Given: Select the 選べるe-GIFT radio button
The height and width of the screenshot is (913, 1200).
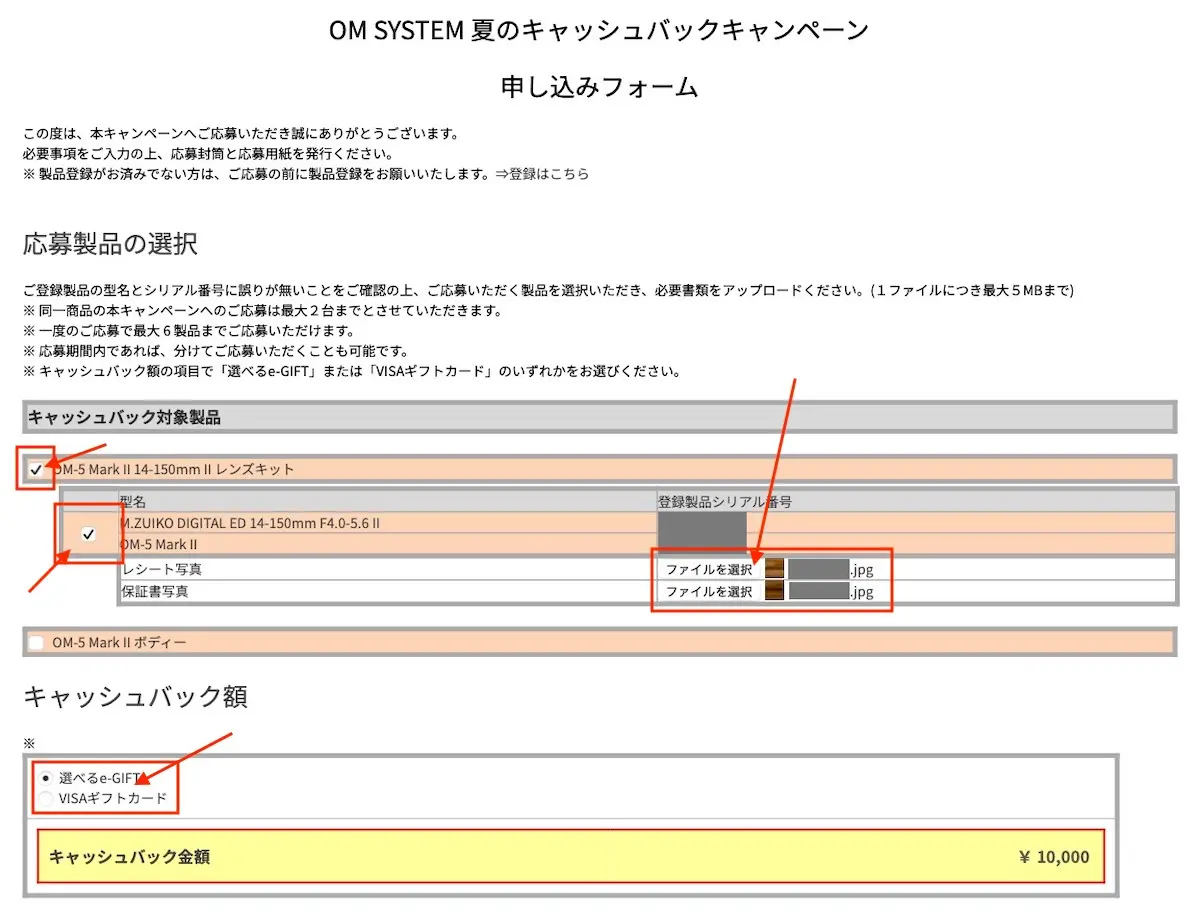Looking at the screenshot, I should (x=46, y=777).
